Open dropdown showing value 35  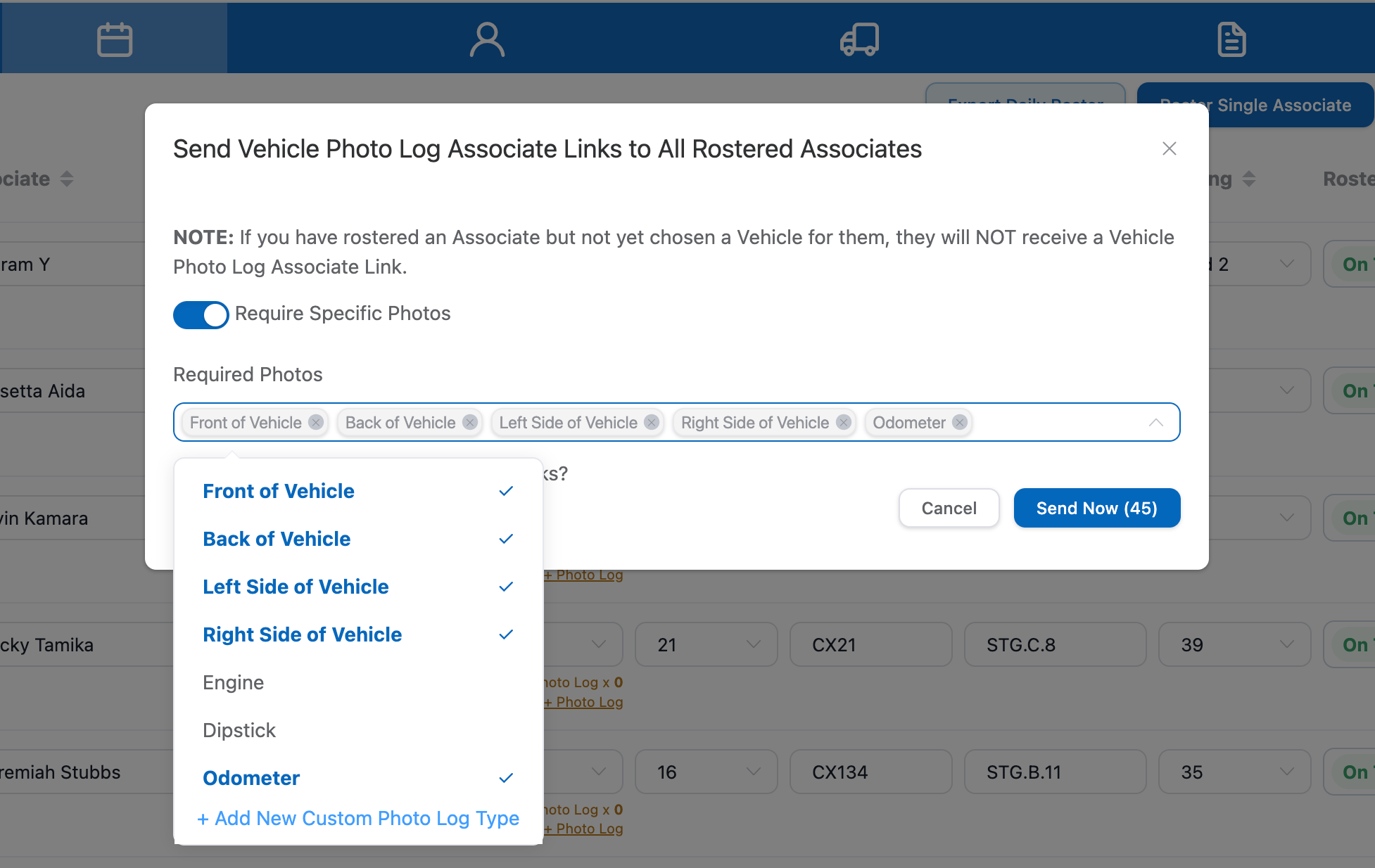pos(1234,772)
